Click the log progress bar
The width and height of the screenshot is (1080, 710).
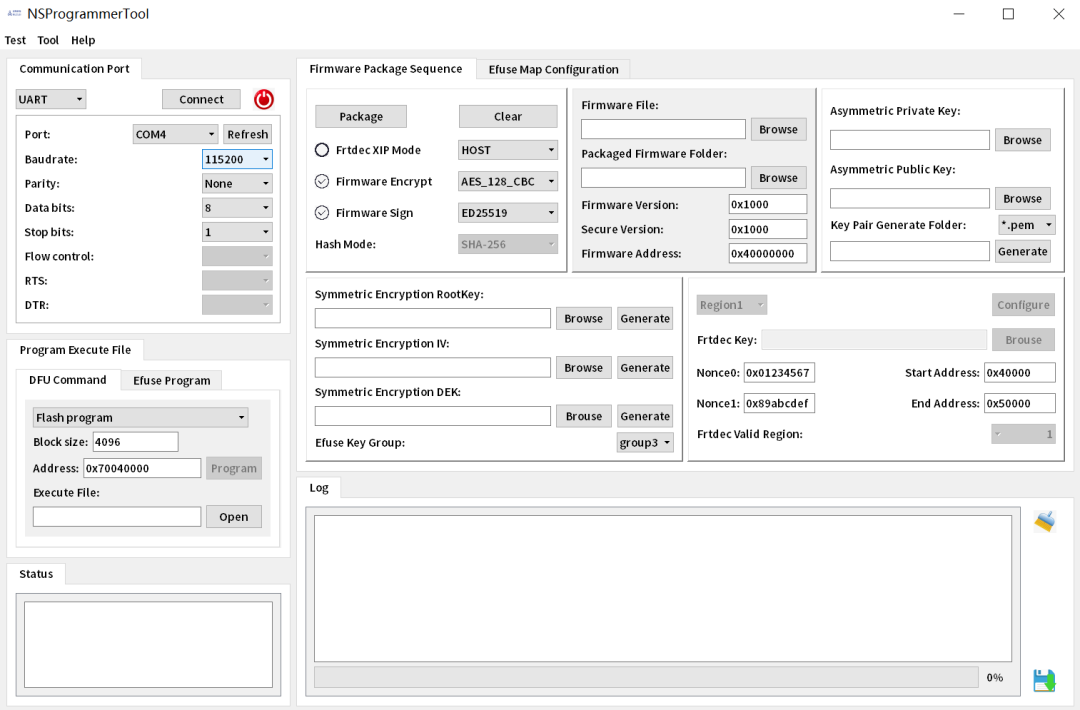click(x=646, y=677)
